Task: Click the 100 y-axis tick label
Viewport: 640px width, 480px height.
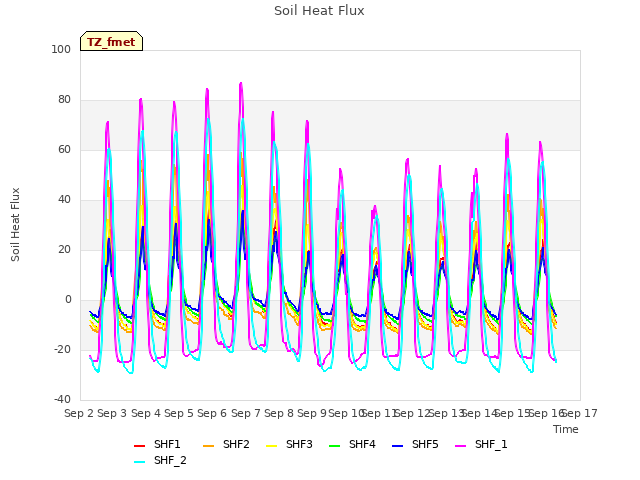Action: tap(61, 49)
